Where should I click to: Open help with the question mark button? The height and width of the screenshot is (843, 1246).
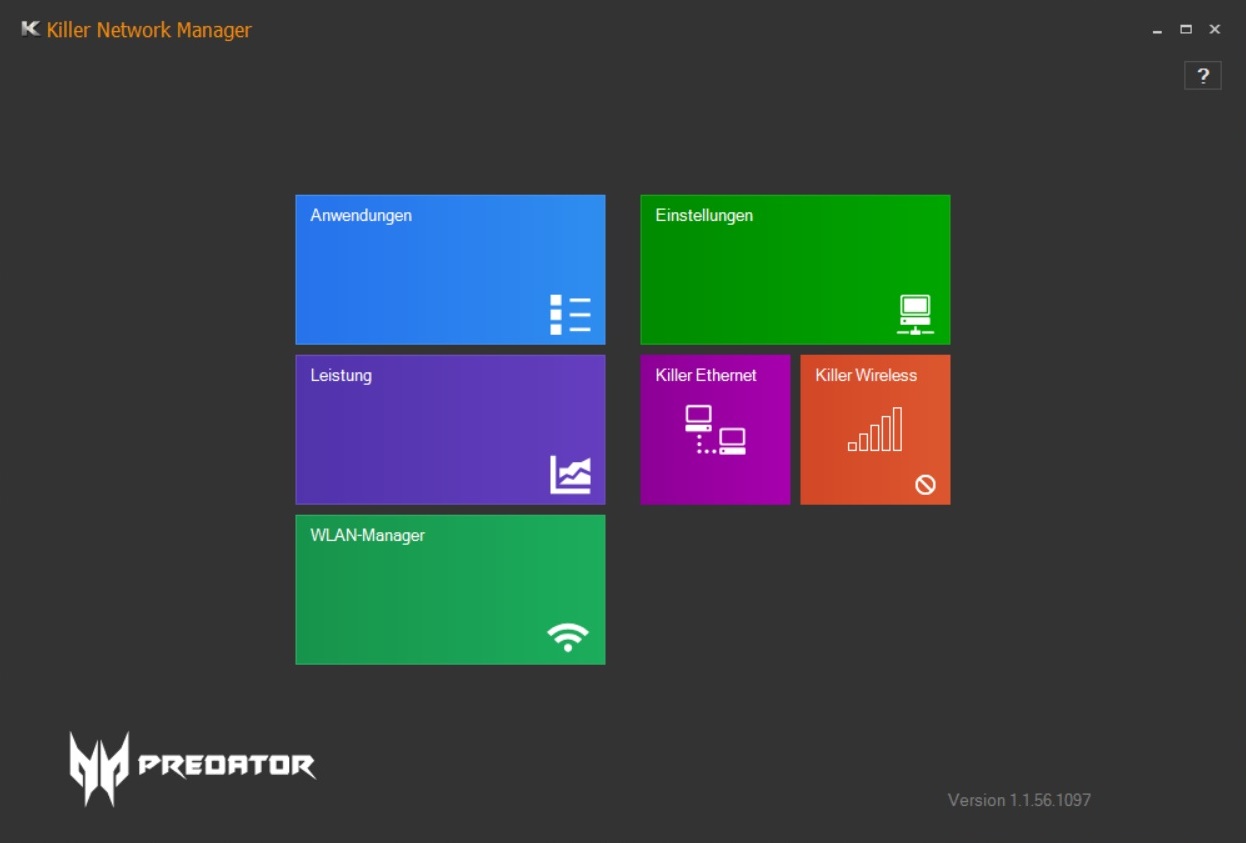tap(1203, 75)
